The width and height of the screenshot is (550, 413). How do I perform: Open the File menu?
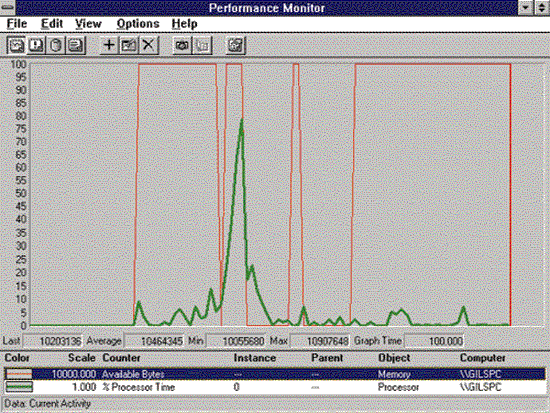17,24
